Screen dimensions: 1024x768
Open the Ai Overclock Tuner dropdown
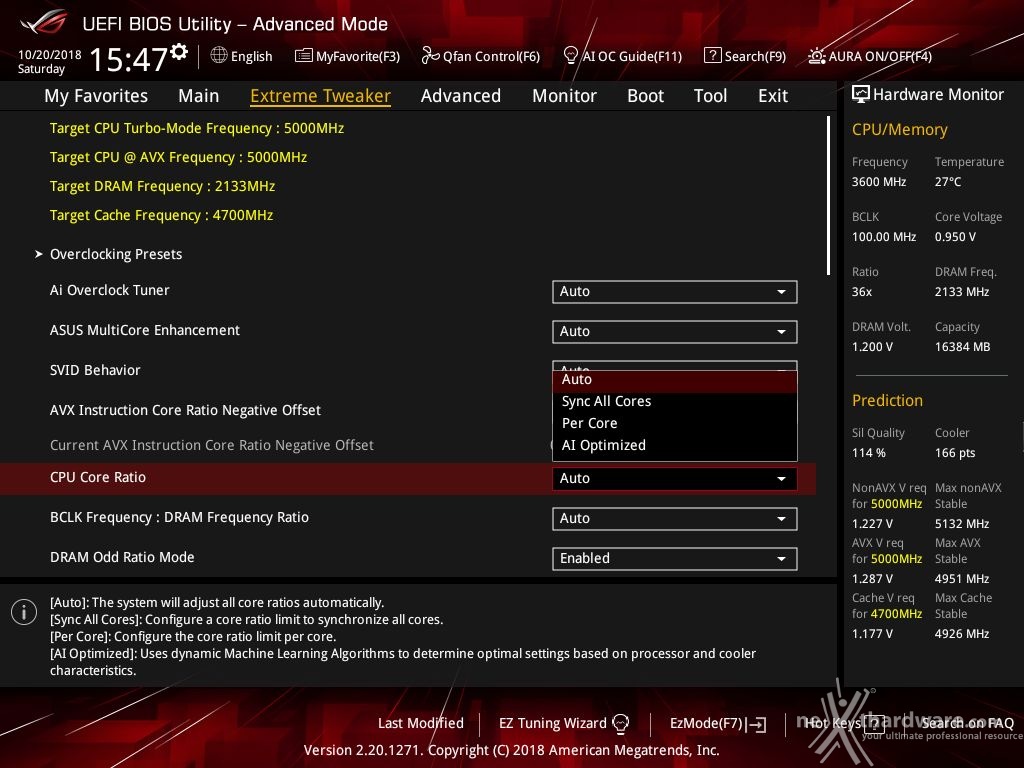click(675, 292)
